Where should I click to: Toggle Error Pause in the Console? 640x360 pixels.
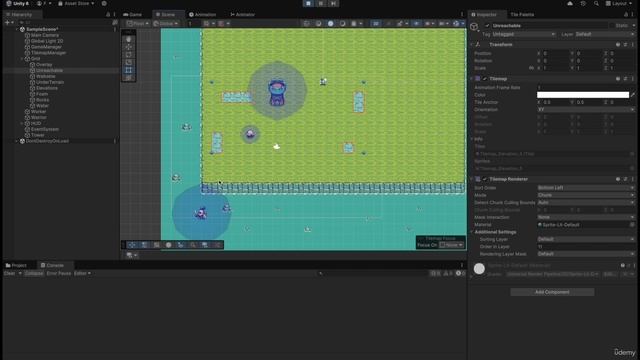pos(59,273)
